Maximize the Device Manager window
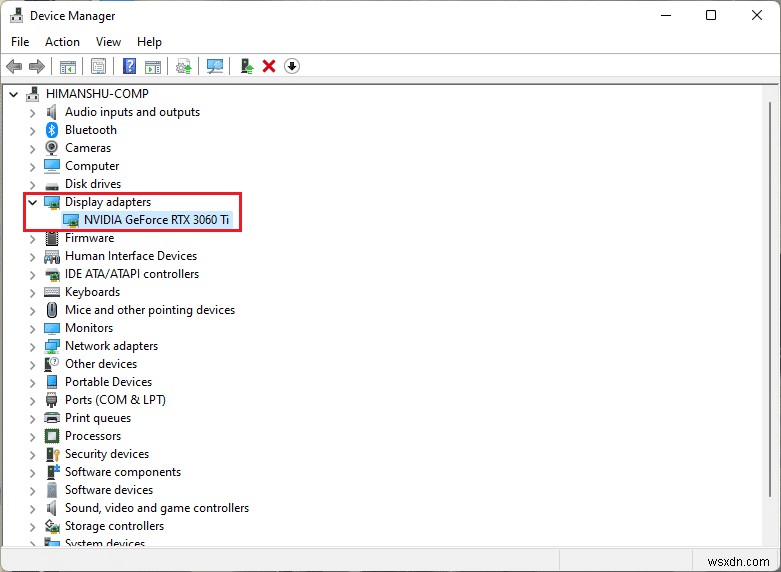The height and width of the screenshot is (572, 781). point(711,15)
